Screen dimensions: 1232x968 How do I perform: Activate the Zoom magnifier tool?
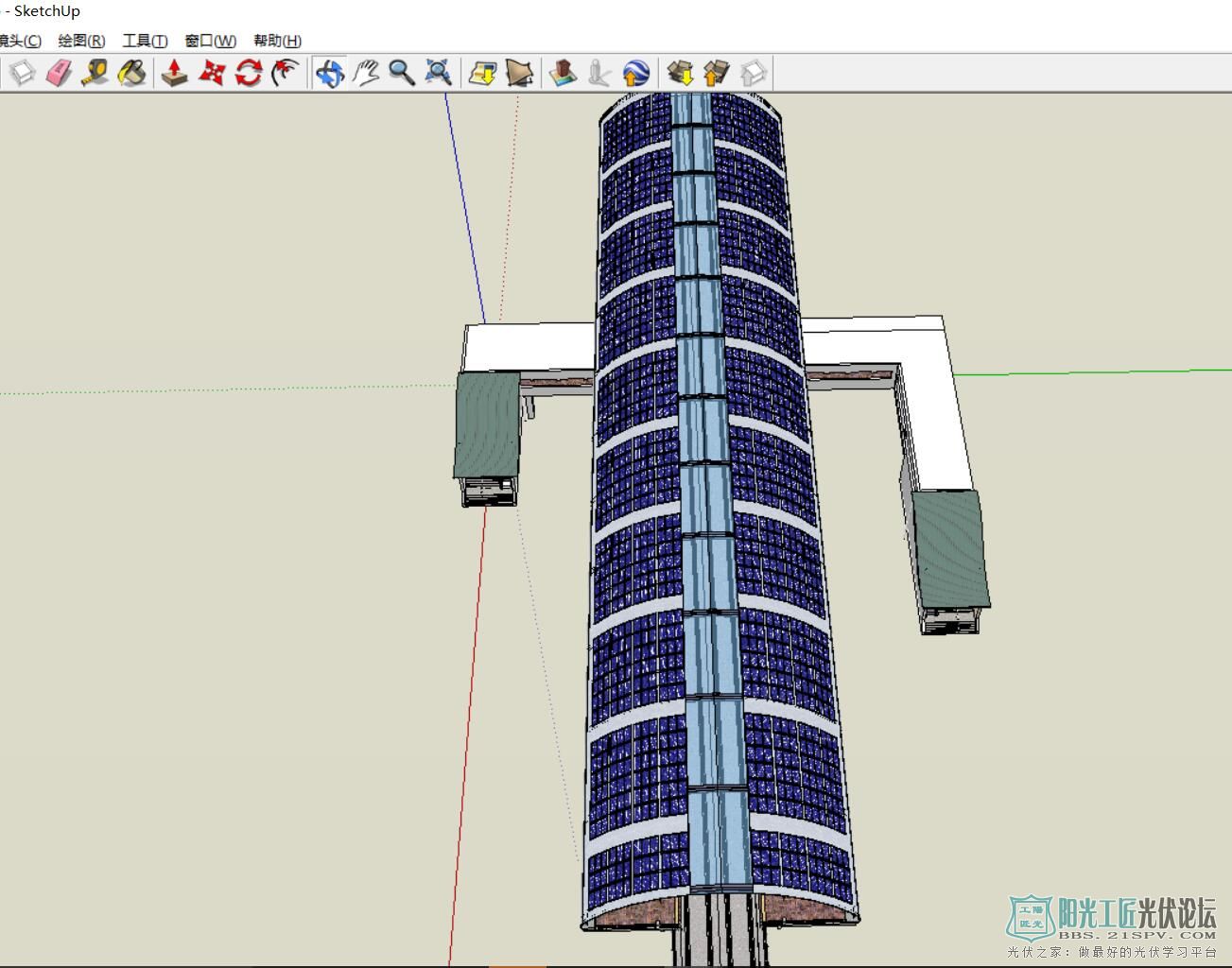tap(402, 73)
